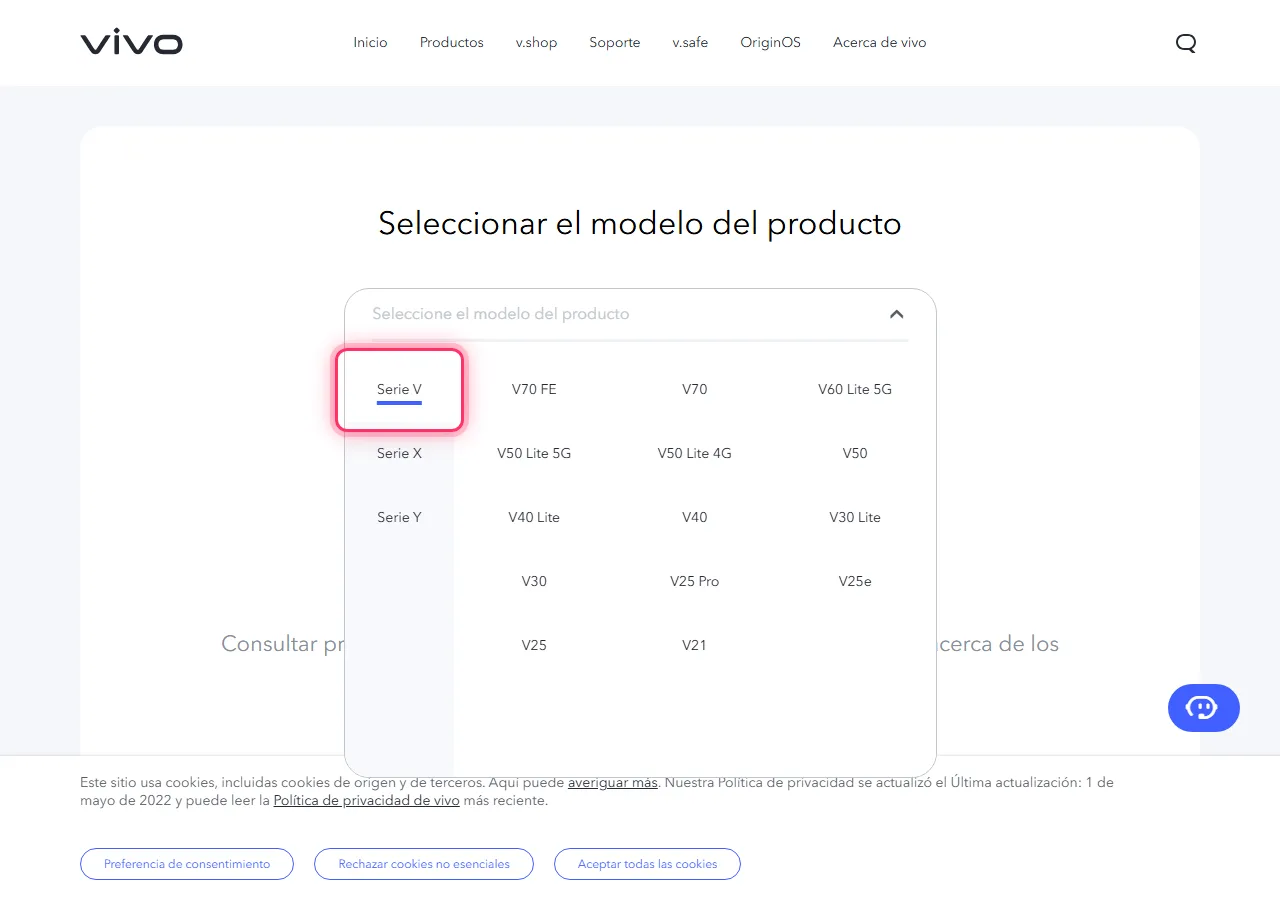The height and width of the screenshot is (900, 1280).
Task: Open the averiguar más link
Action: coord(613,783)
